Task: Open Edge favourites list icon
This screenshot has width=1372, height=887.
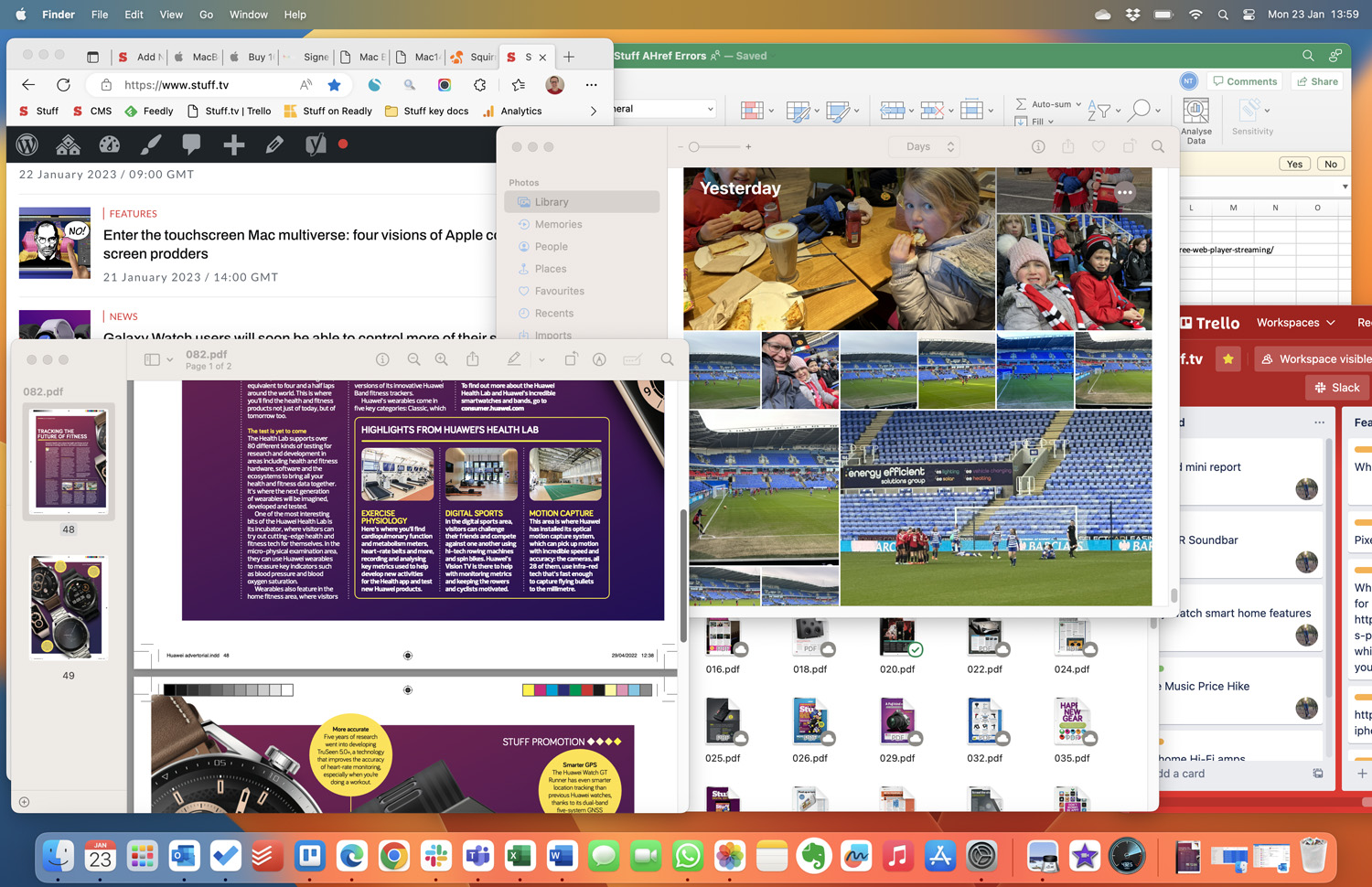Action: [519, 85]
